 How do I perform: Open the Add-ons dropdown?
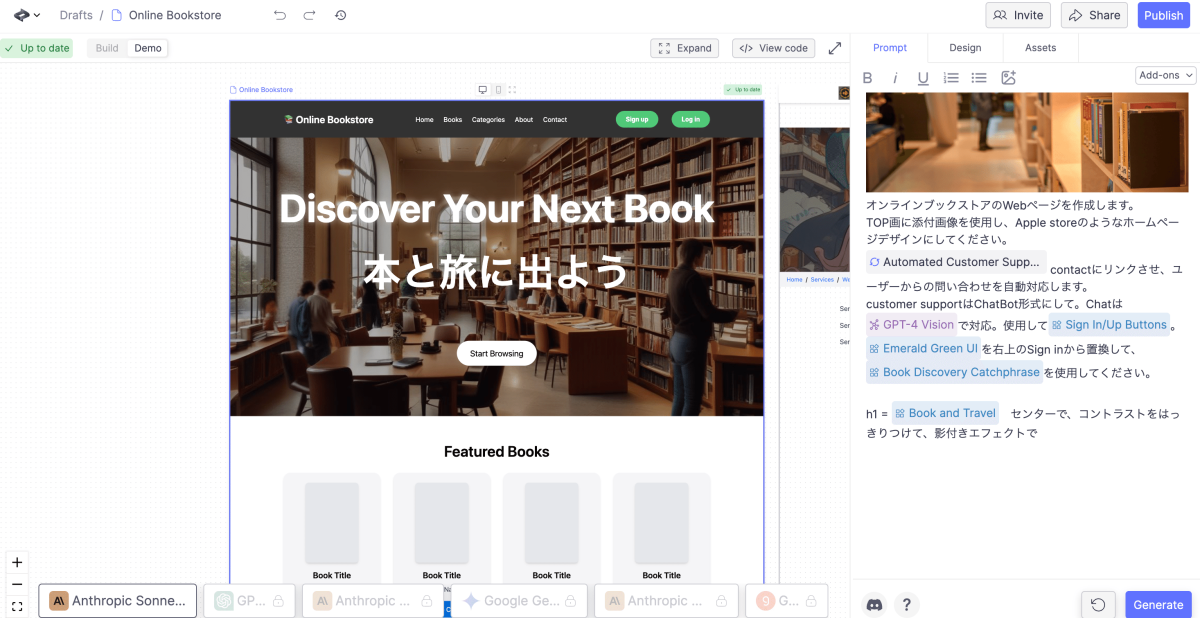click(1166, 75)
